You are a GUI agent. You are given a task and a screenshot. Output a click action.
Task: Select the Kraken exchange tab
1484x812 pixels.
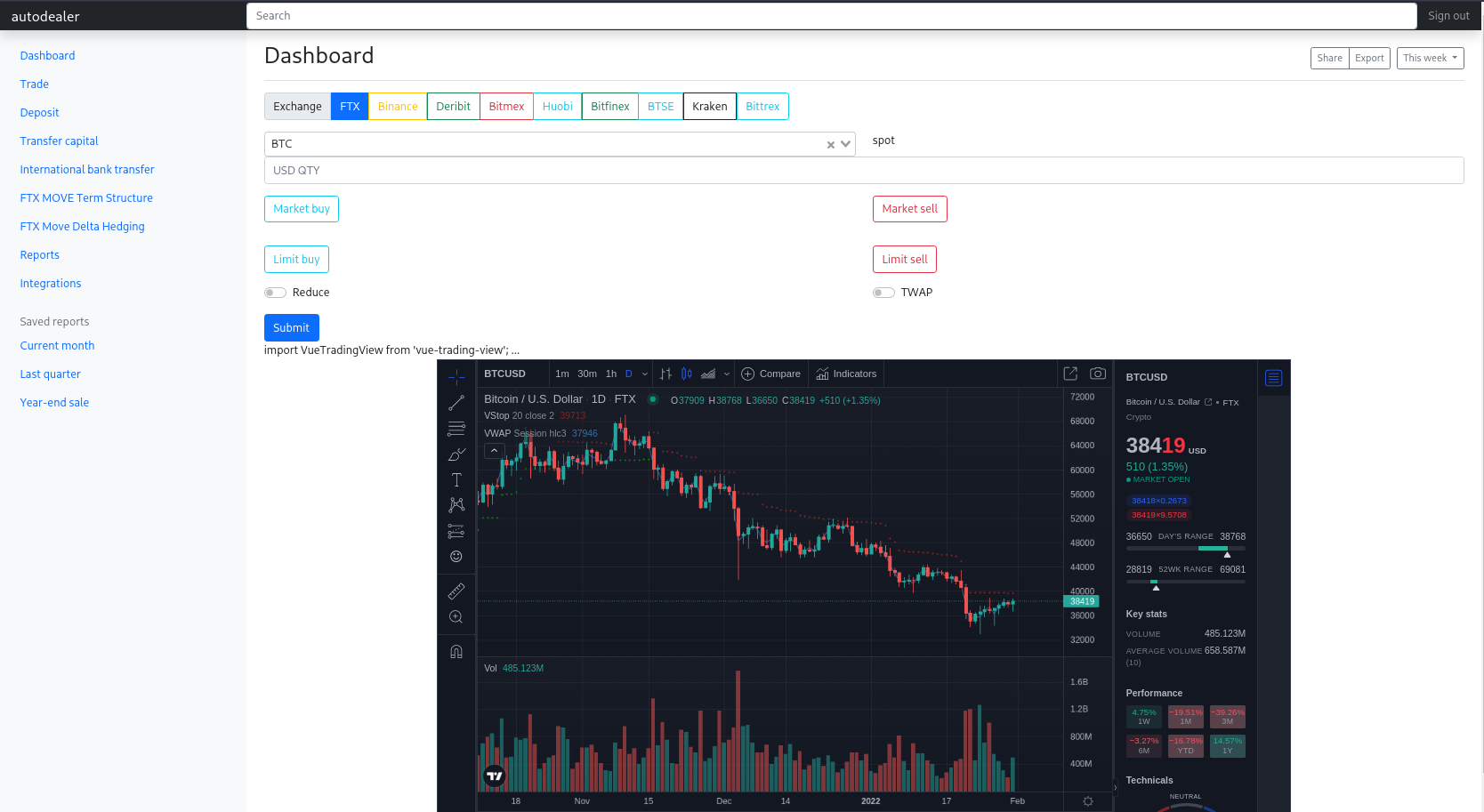pos(709,107)
